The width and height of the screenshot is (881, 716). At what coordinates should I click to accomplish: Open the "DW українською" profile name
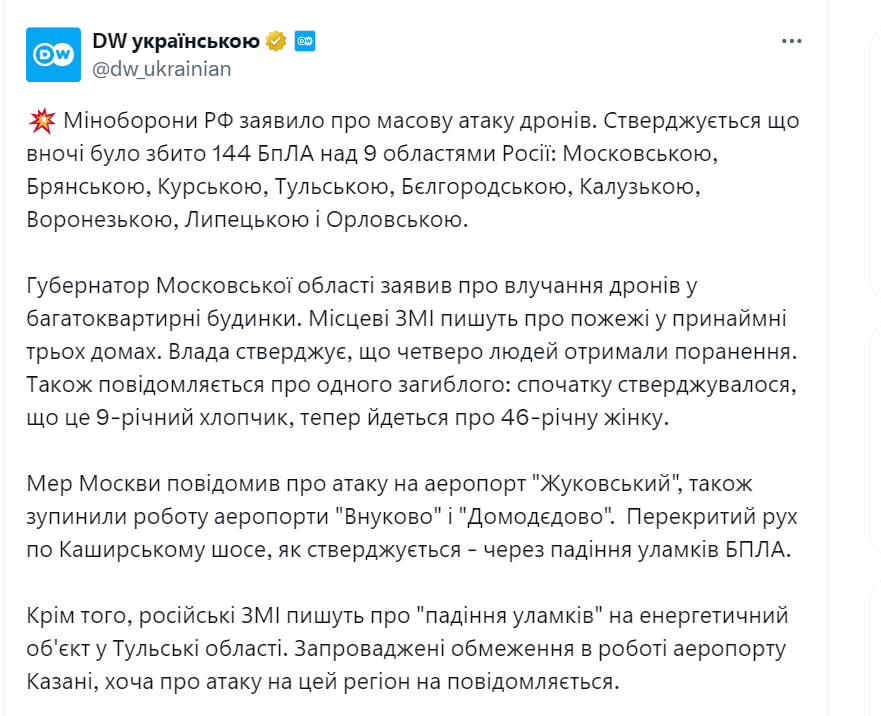tap(175, 41)
